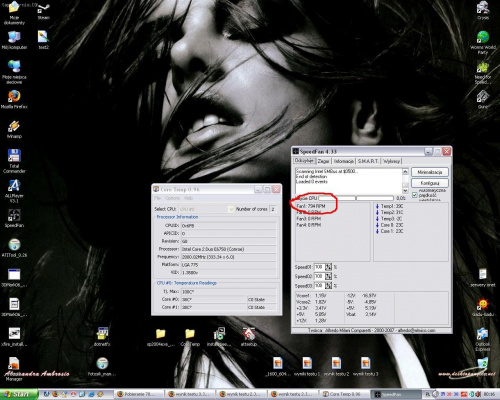Screen dimensions: 500x400
Task: Launch the Winamp desktop shortcut
Action: 14,129
